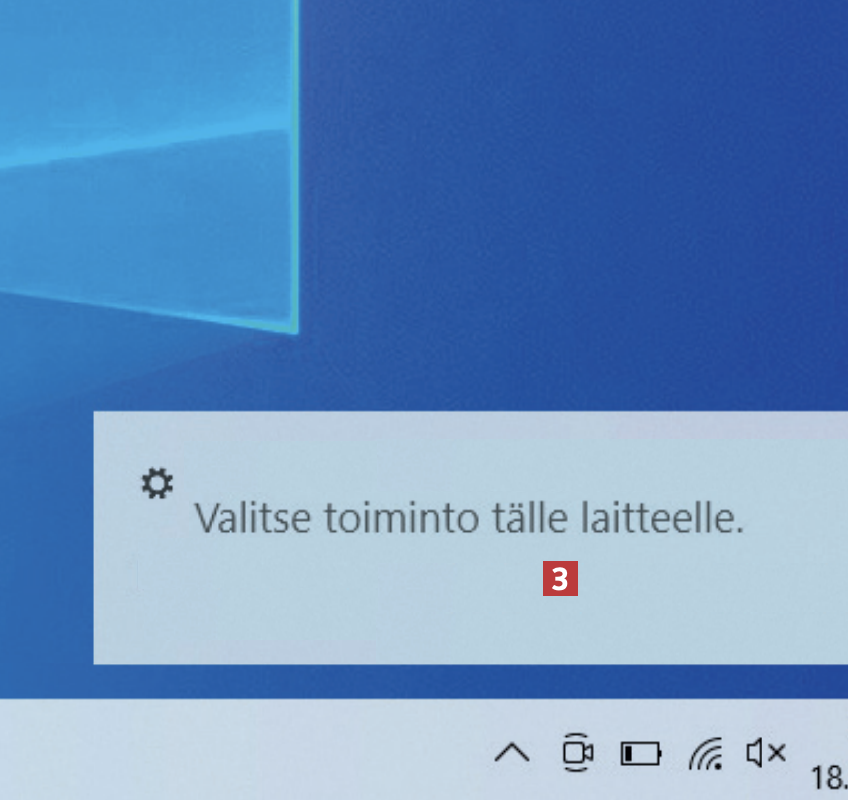Expand the hidden tray icons chevron
This screenshot has height=800, width=848.
pos(512,752)
